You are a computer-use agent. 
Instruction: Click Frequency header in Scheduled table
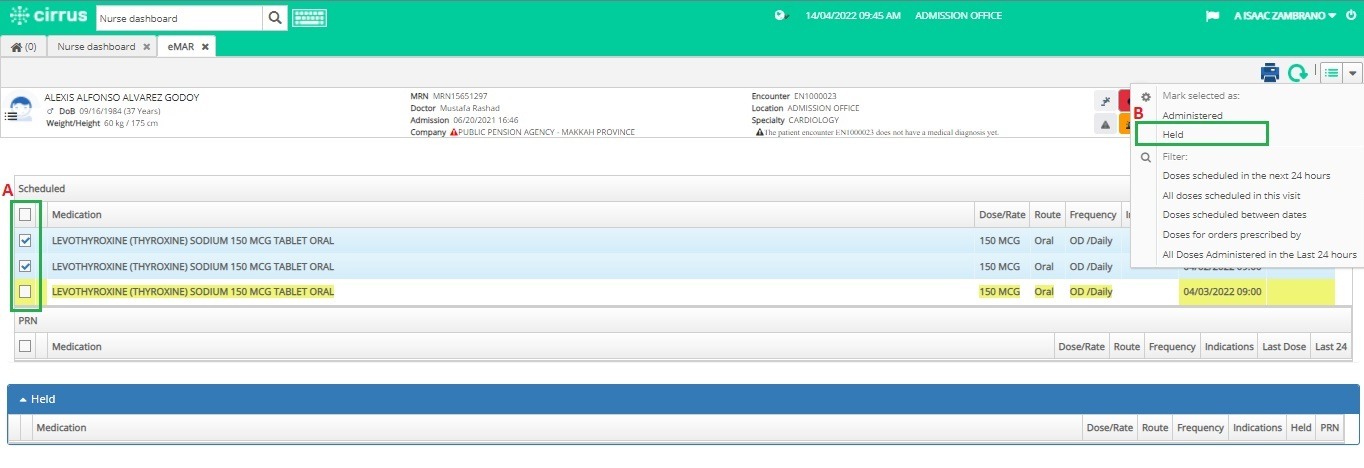[1092, 214]
